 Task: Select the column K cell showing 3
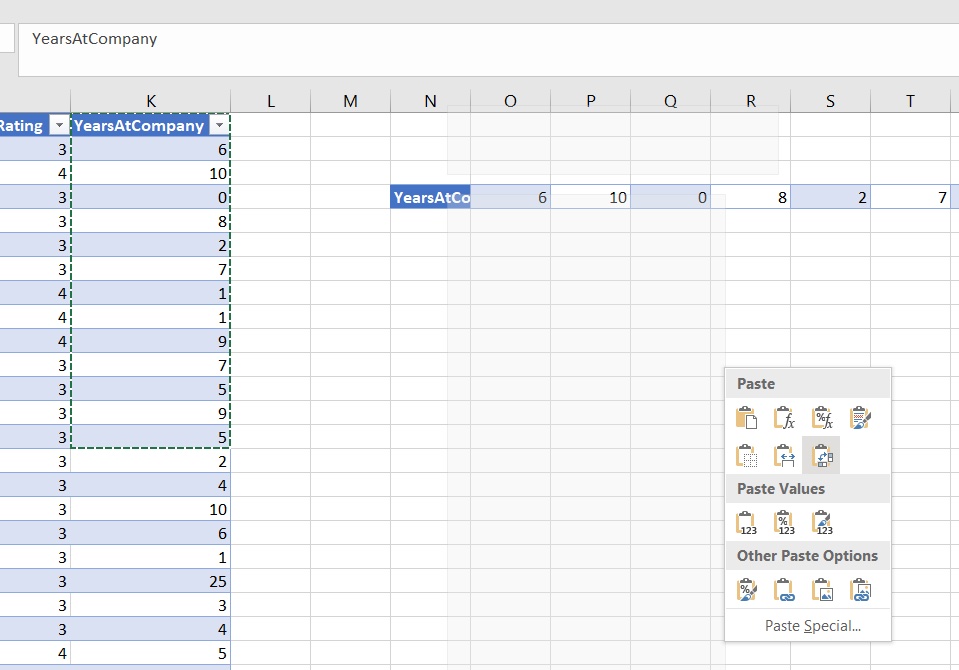tap(150, 605)
